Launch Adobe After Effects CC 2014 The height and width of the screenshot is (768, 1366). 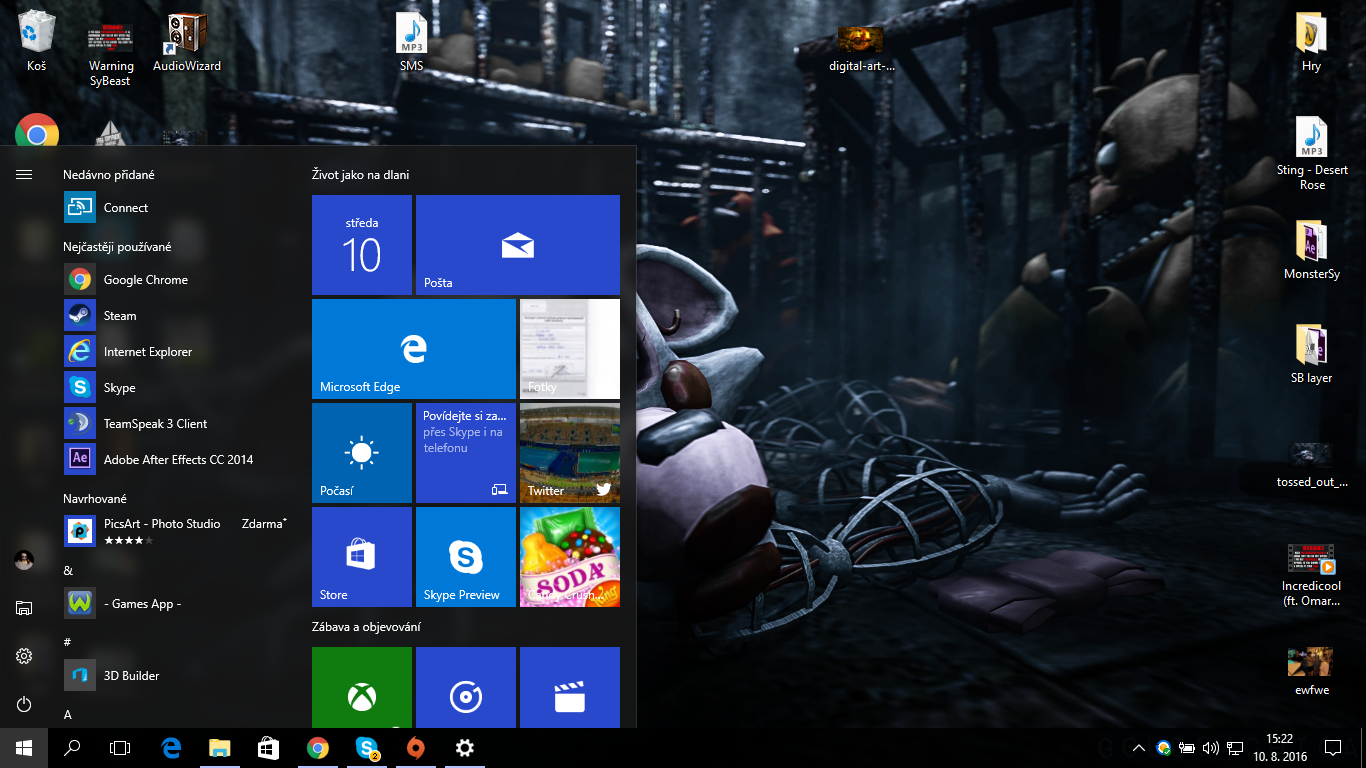pos(178,460)
